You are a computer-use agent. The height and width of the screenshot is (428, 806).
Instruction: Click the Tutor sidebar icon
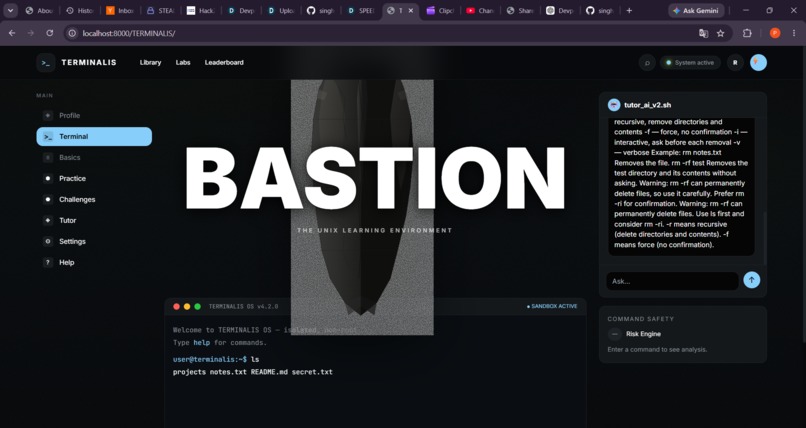tap(48, 220)
